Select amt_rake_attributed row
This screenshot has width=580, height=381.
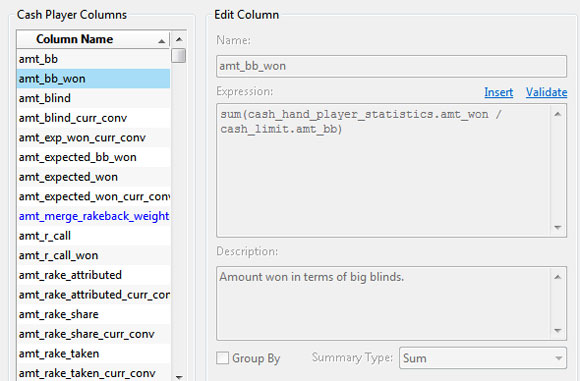94,274
